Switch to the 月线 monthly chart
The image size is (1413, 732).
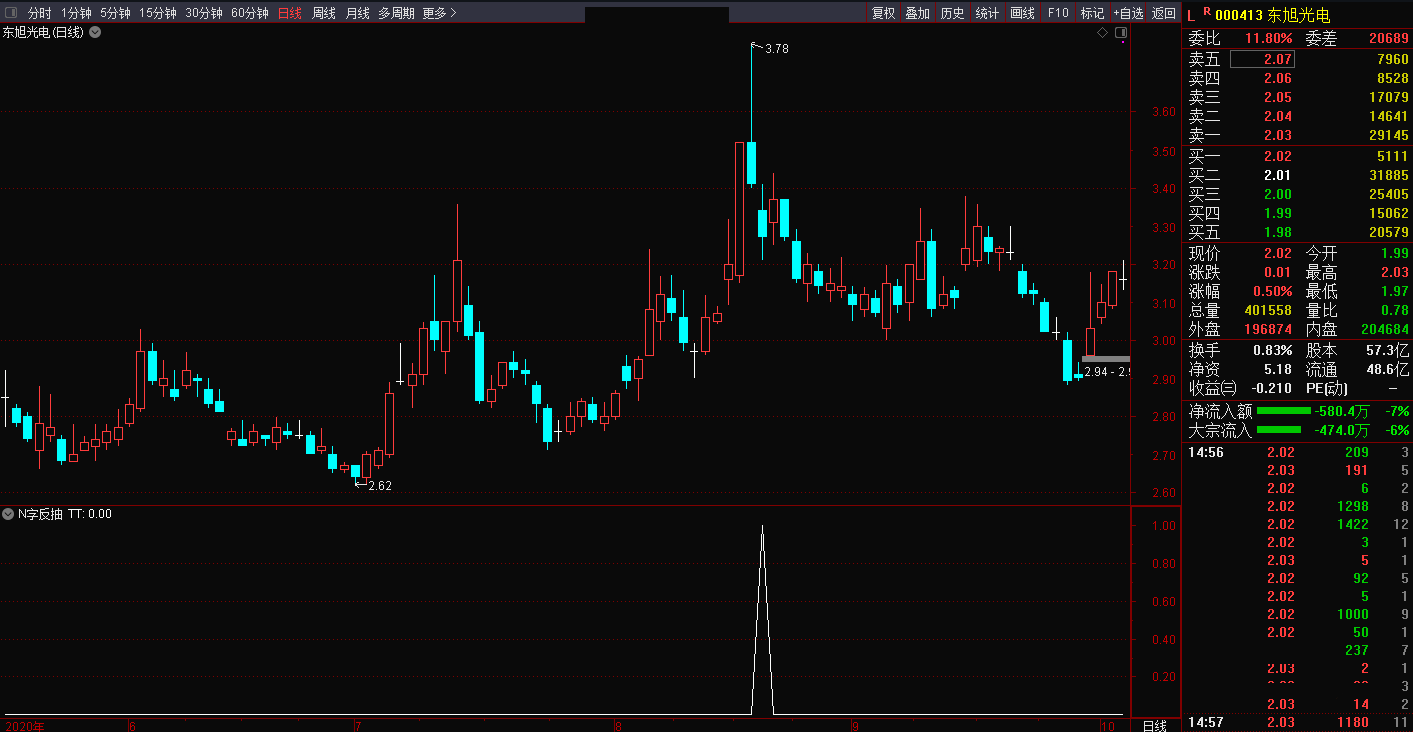[358, 13]
